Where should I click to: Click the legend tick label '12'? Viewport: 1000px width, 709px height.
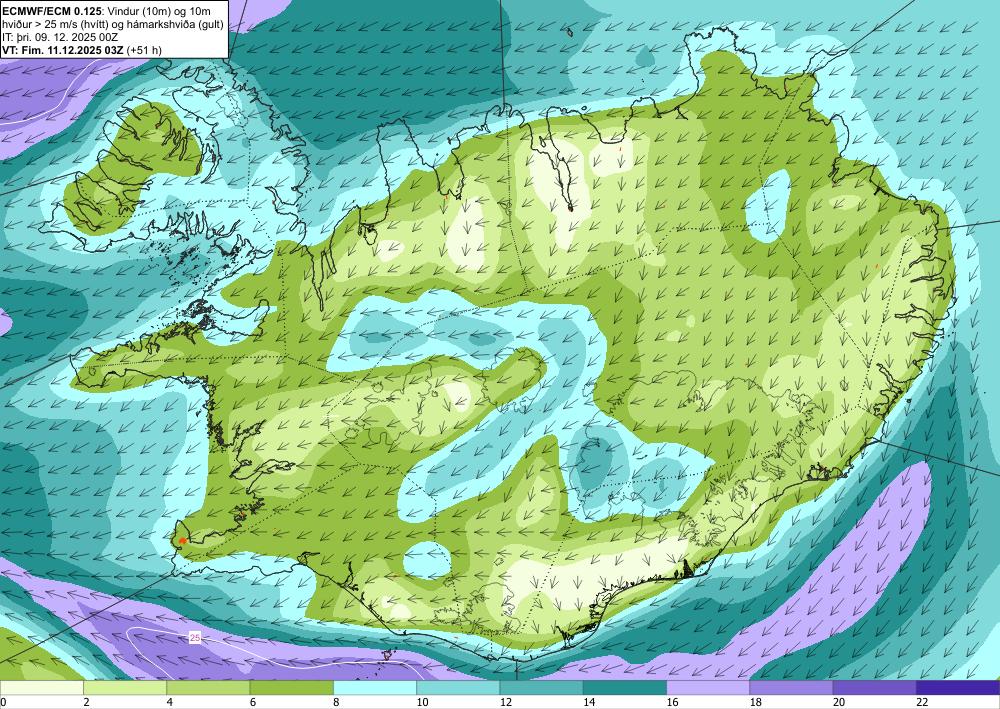pyautogui.click(x=506, y=702)
